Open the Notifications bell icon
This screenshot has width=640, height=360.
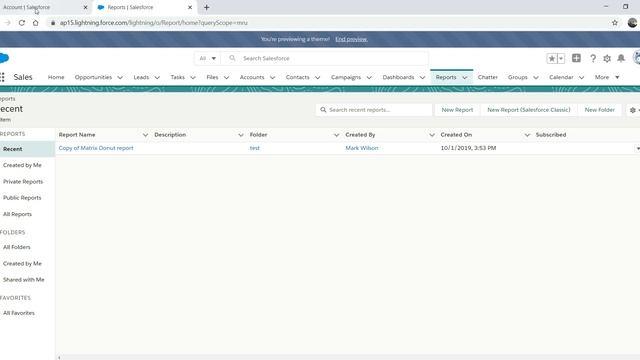621,58
